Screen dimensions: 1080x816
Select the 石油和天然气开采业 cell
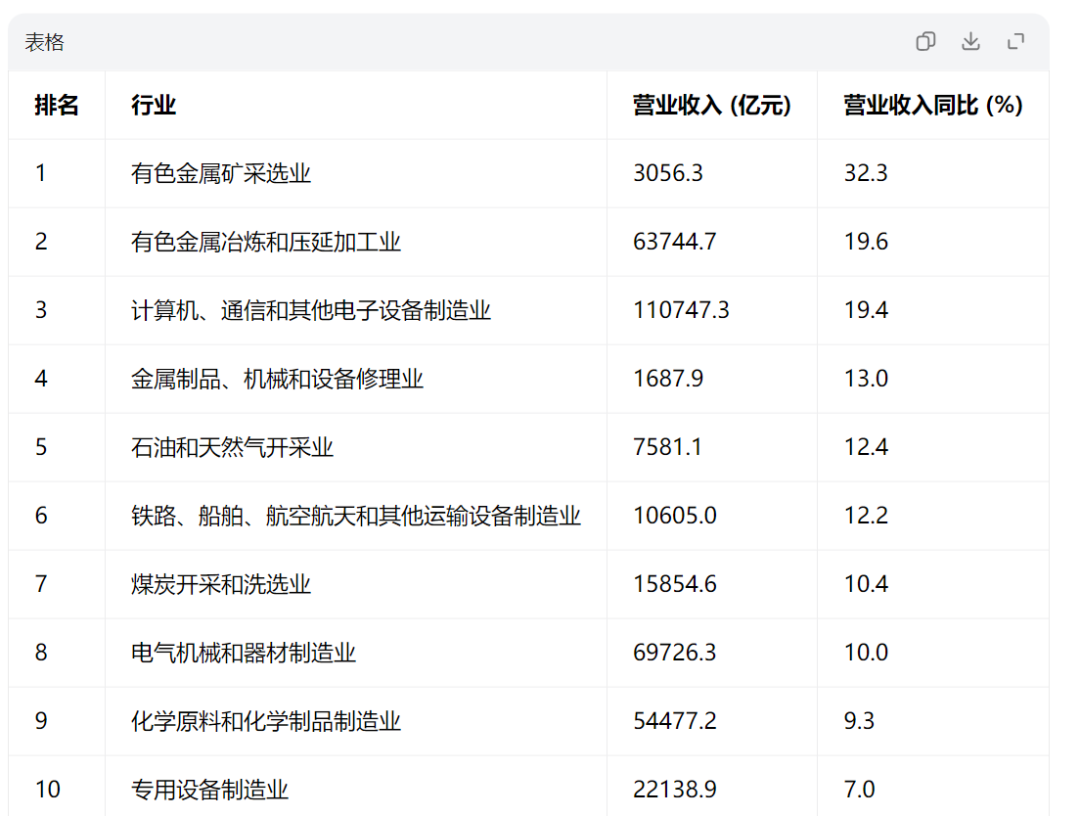point(232,447)
